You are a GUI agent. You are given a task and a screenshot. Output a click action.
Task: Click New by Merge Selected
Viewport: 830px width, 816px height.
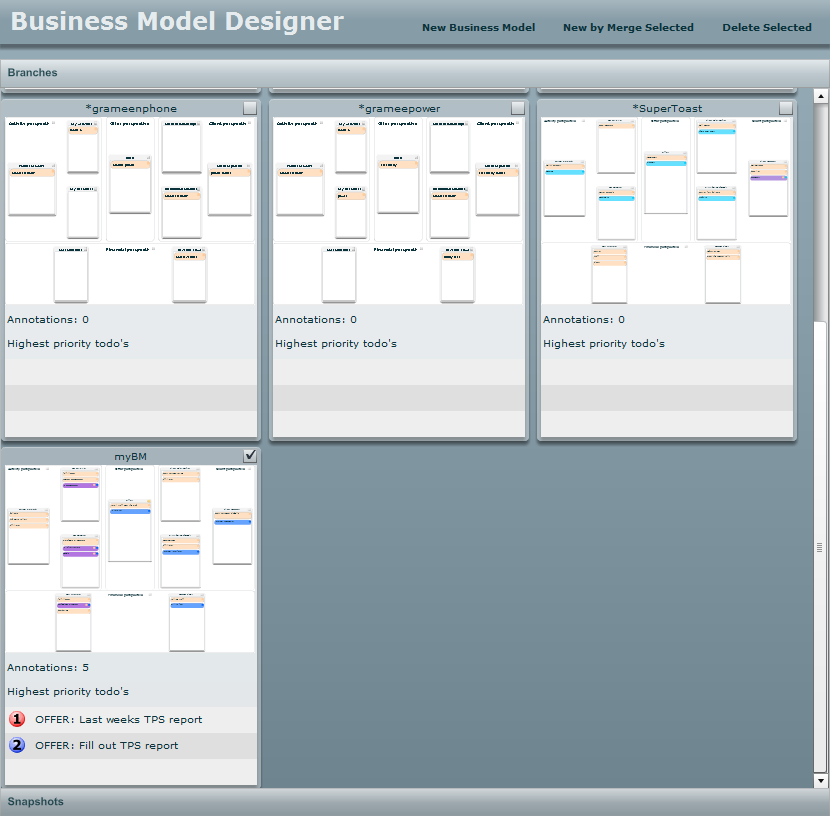coord(628,28)
